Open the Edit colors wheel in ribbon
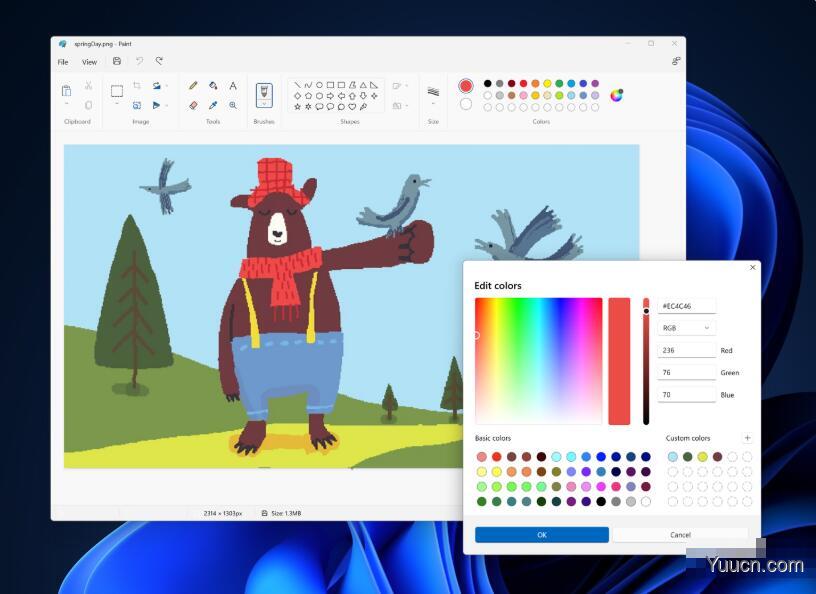This screenshot has height=594, width=816. pyautogui.click(x=617, y=95)
